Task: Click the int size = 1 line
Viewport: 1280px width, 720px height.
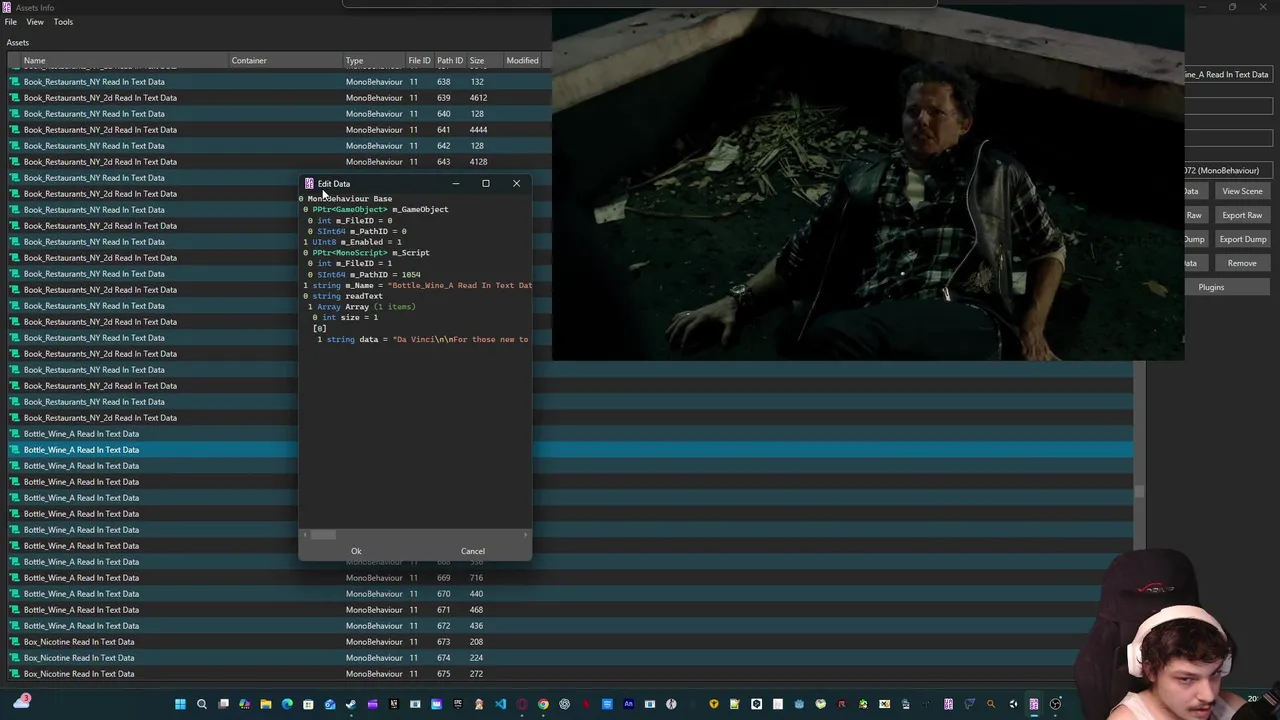Action: click(x=345, y=317)
